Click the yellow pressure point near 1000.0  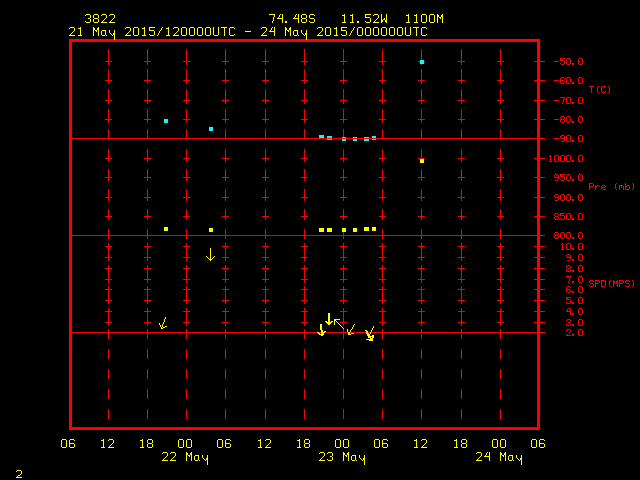click(x=422, y=160)
